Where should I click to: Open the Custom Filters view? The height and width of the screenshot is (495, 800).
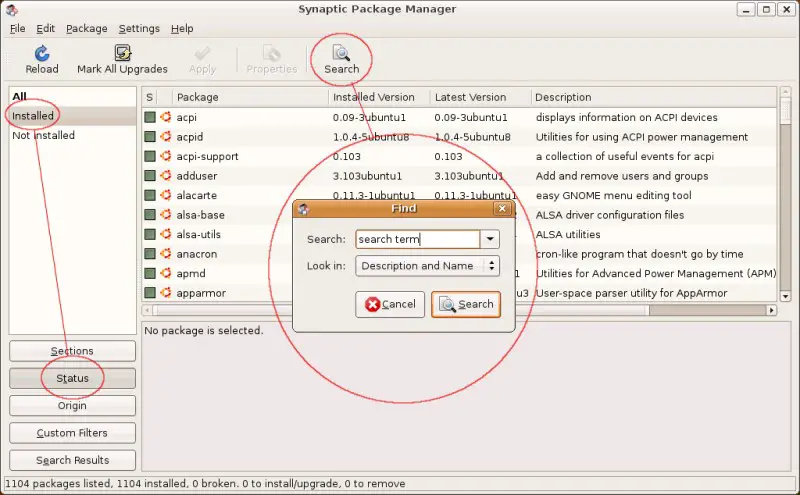tap(72, 433)
